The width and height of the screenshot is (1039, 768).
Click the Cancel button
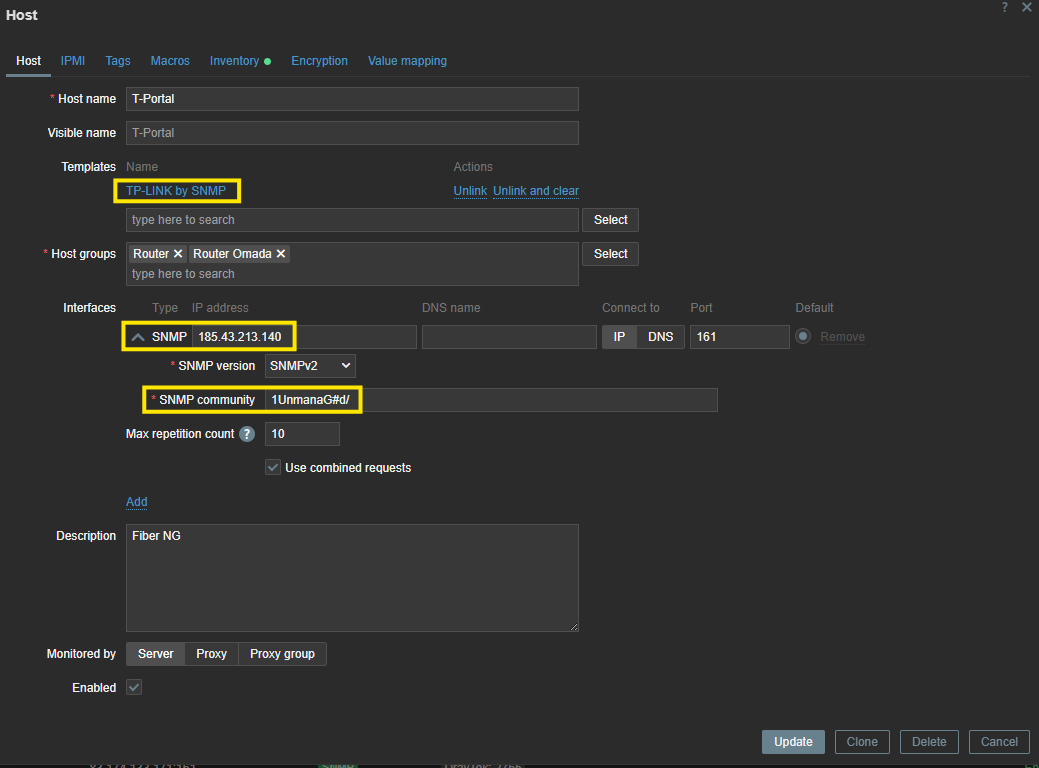999,741
